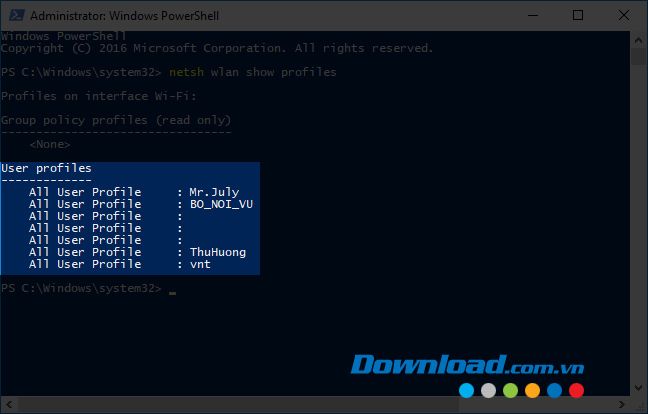Click 'Group policy profiles (read only)' line

click(116, 120)
